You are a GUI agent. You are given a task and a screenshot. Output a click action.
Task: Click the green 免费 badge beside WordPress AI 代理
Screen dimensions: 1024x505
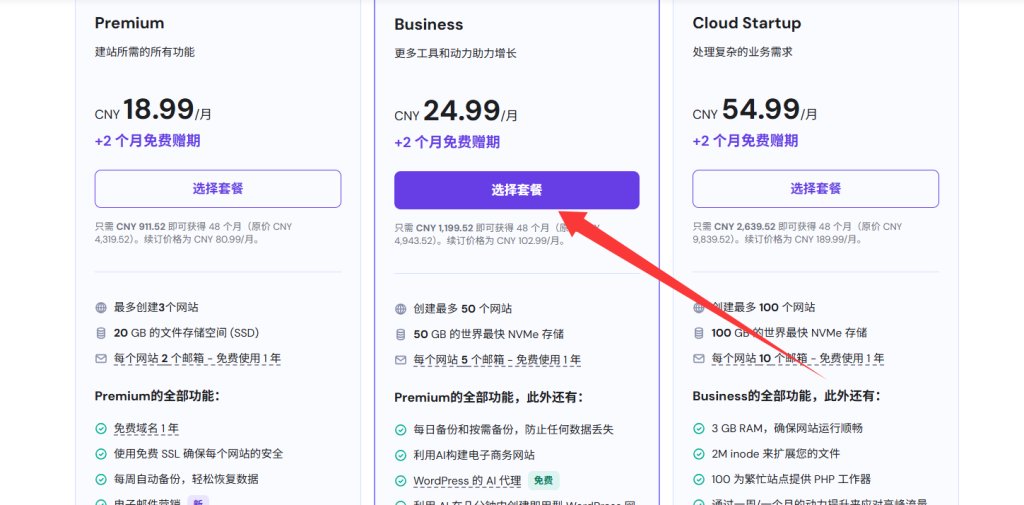[x=543, y=481]
